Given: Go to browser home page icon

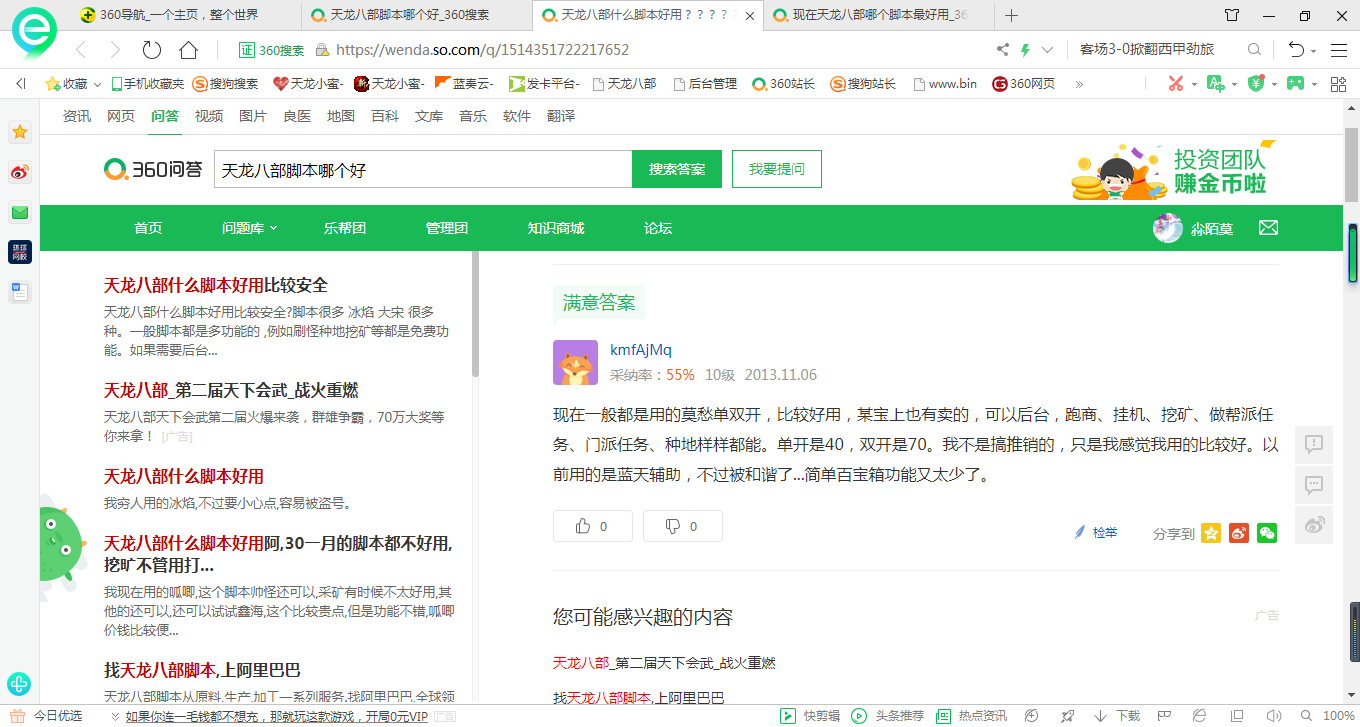Looking at the screenshot, I should 188,50.
